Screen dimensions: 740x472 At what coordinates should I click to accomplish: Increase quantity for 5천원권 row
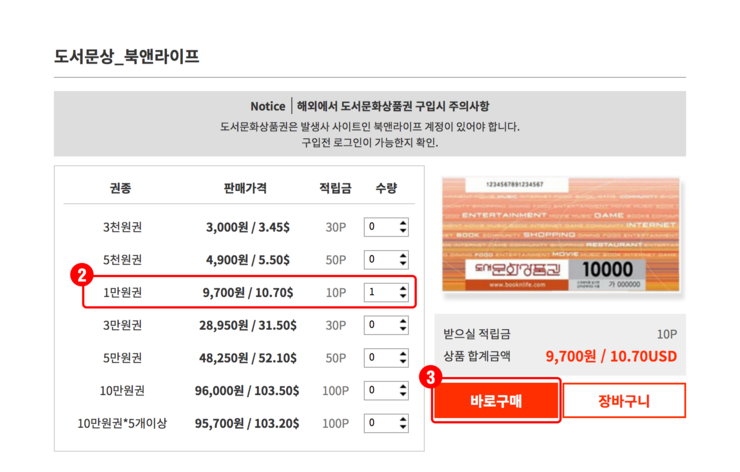point(403,256)
